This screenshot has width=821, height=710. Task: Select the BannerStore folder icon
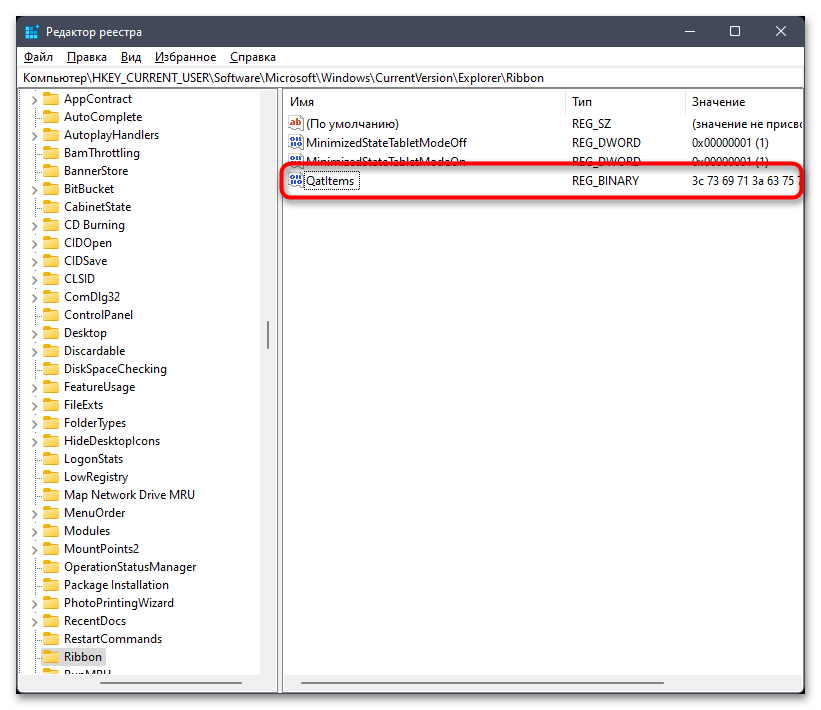51,171
